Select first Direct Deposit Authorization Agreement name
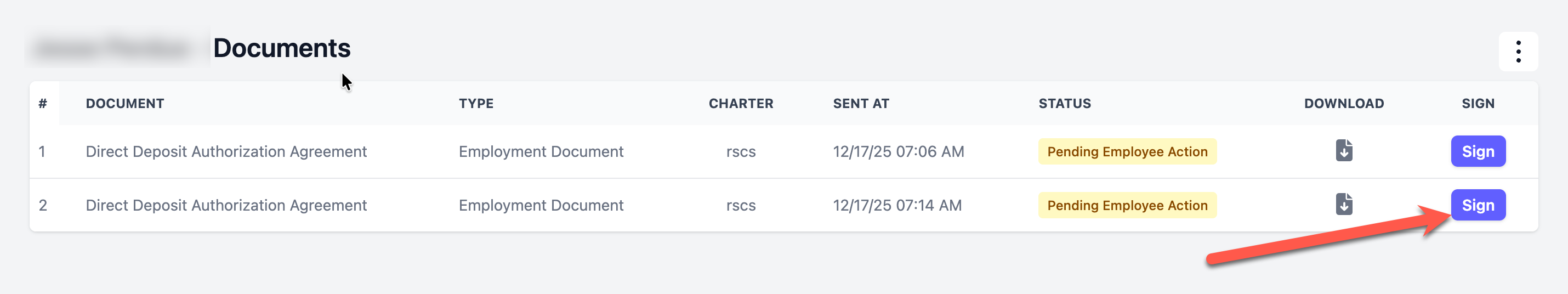This screenshot has width=1568, height=294. (x=226, y=151)
